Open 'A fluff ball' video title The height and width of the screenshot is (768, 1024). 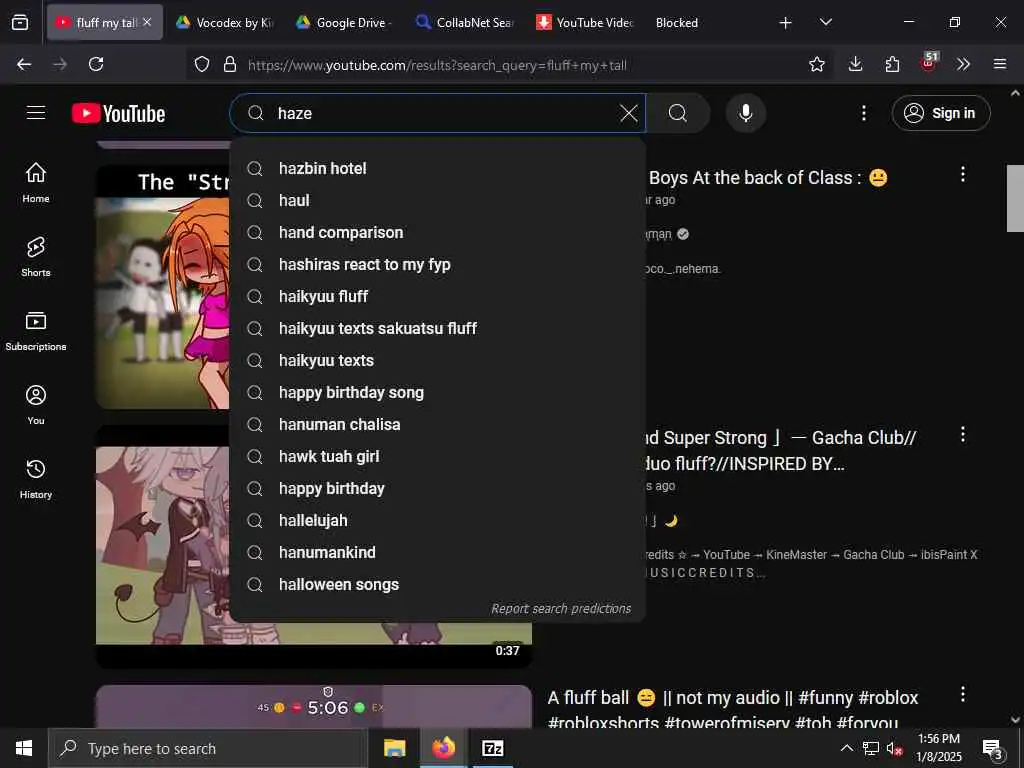point(733,711)
